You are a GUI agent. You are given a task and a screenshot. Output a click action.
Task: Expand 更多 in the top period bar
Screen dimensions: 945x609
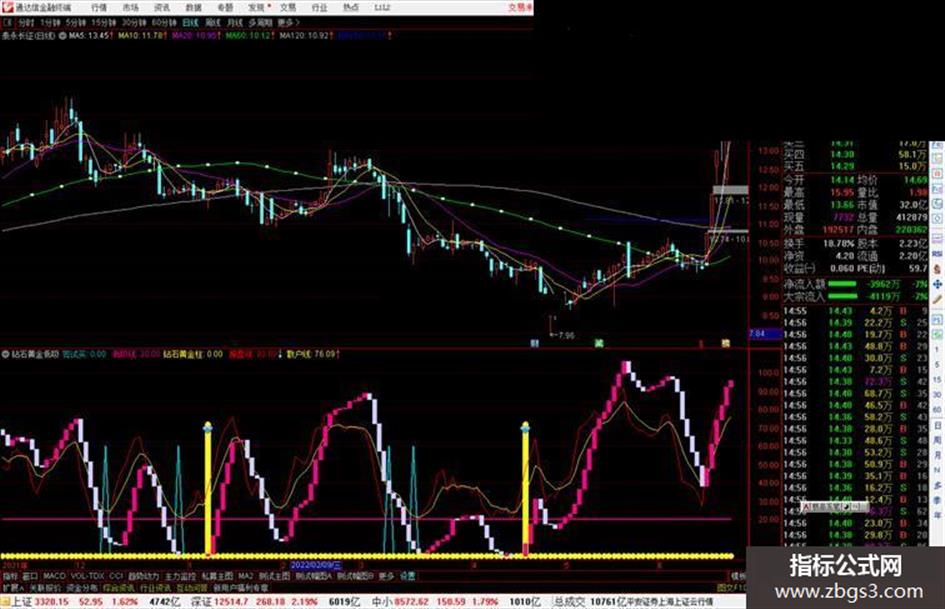click(289, 22)
